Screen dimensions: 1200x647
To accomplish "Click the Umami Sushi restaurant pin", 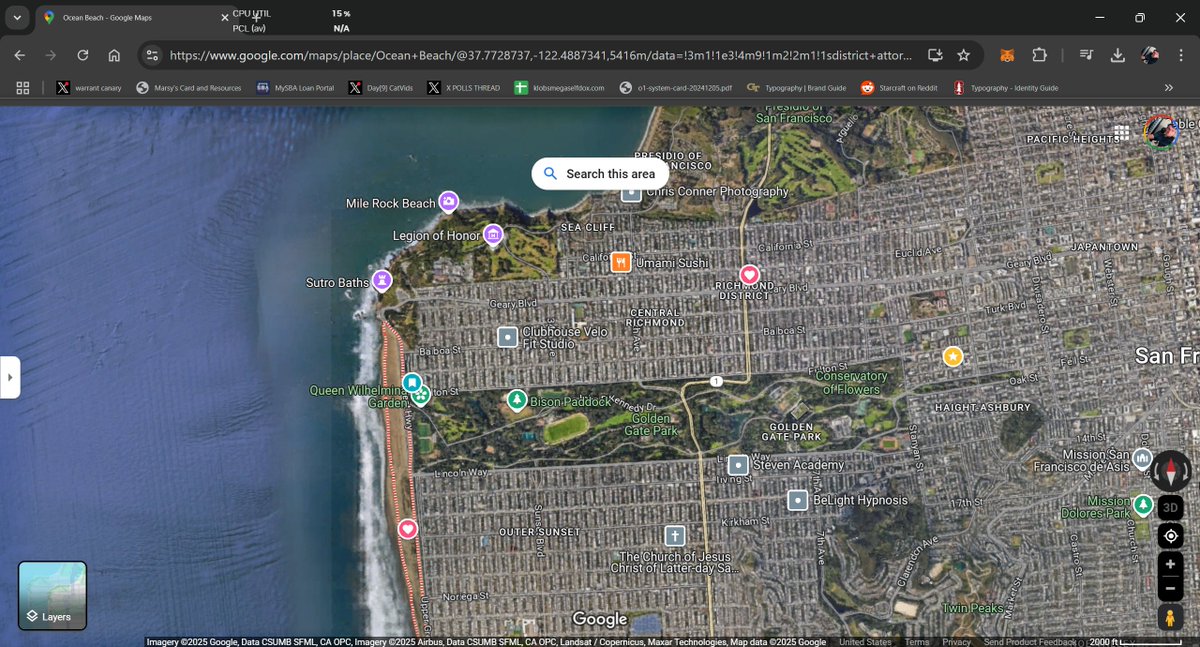I will 621,262.
